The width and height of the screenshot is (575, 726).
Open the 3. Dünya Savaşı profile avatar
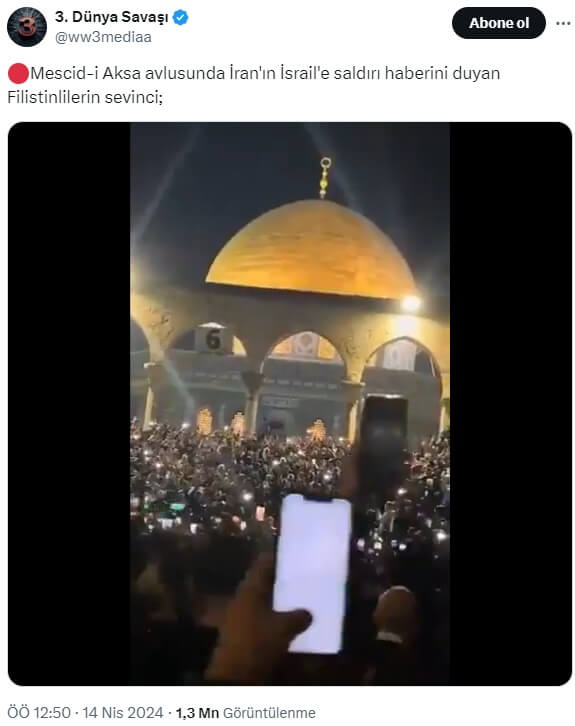[x=27, y=27]
